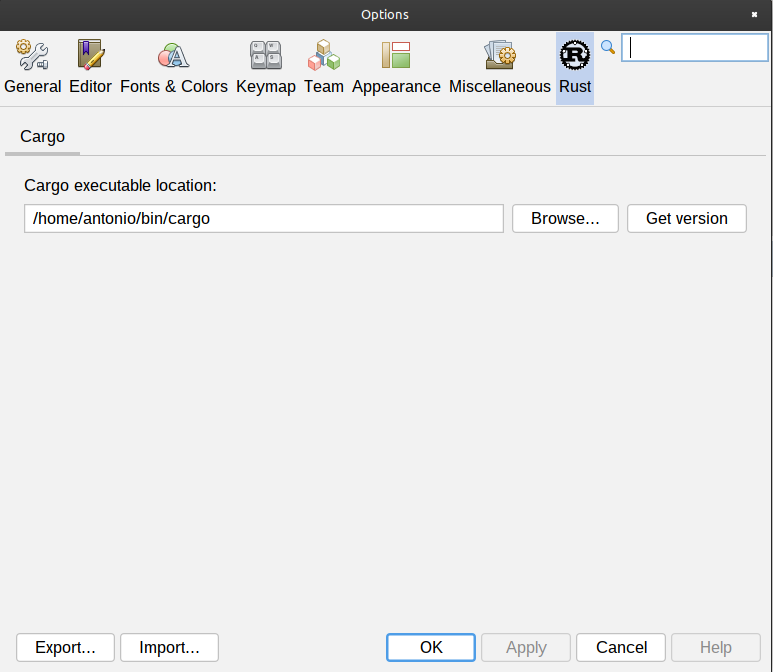773x672 pixels.
Task: Select the Rust options category
Action: [x=575, y=68]
